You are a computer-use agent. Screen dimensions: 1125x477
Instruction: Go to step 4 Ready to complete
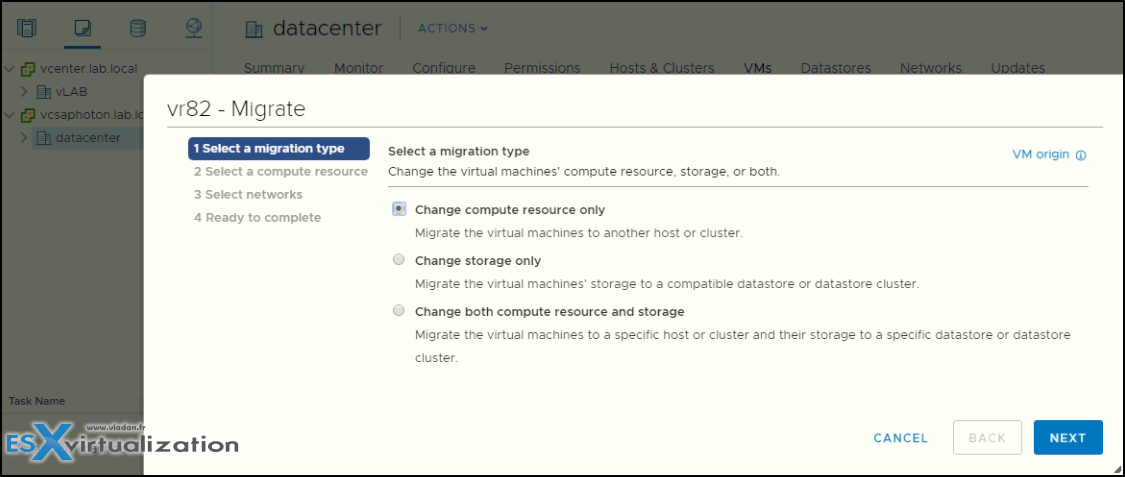(x=257, y=217)
